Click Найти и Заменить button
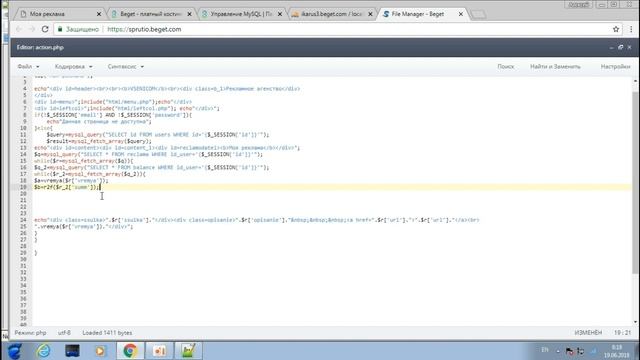Image resolution: width=640 pixels, height=360 pixels. [x=555, y=67]
